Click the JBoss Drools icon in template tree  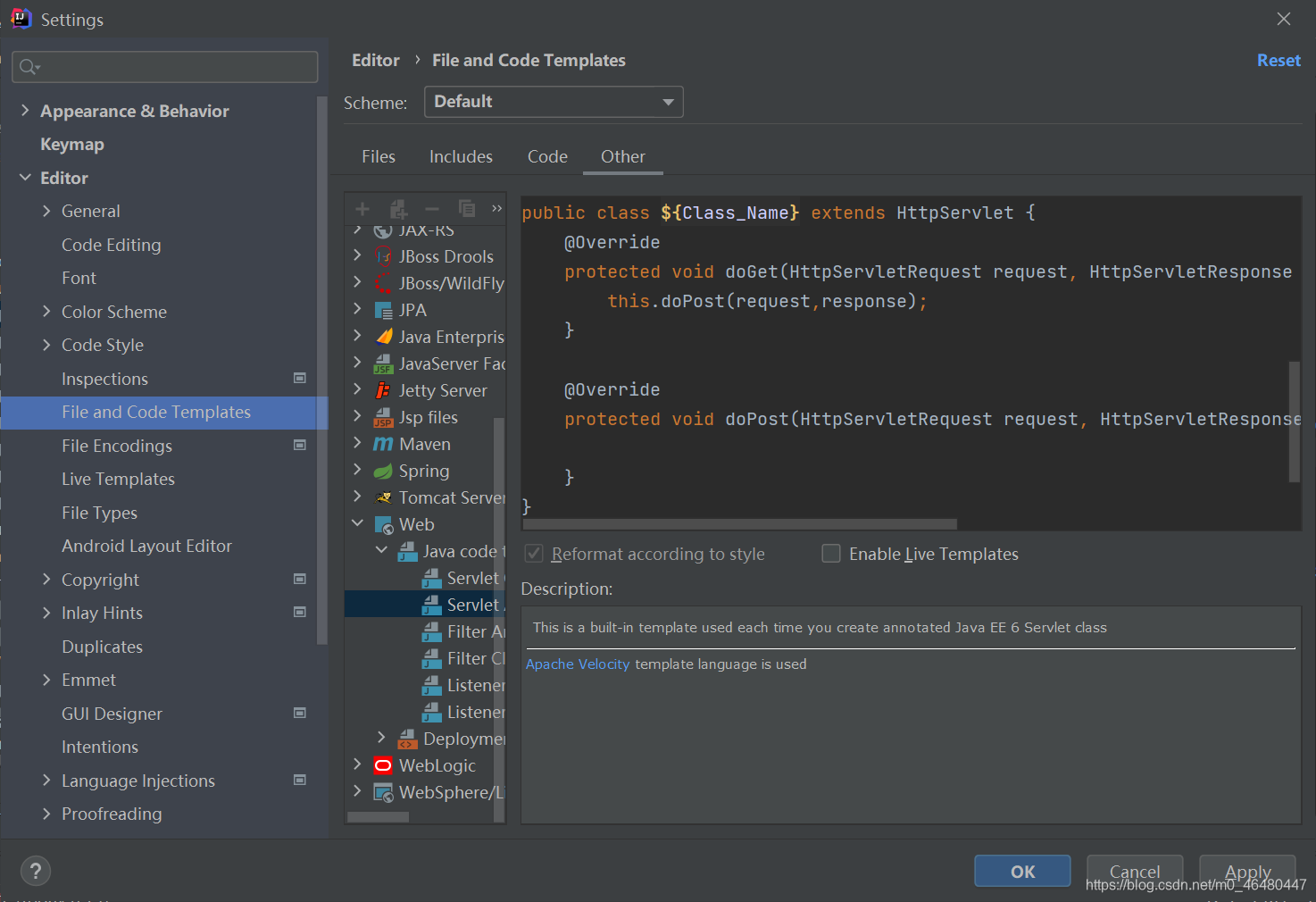coord(383,256)
